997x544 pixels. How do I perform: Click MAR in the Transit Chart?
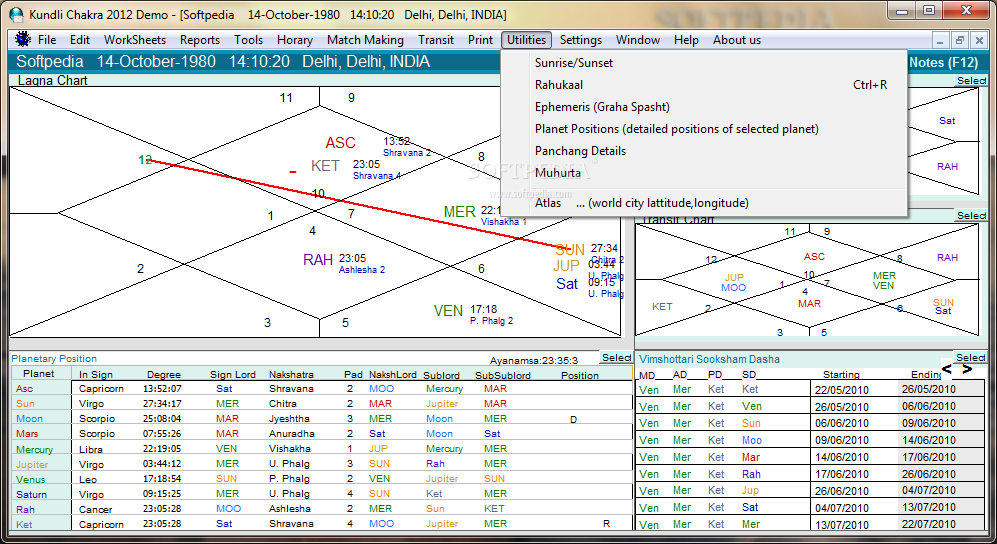pos(809,304)
